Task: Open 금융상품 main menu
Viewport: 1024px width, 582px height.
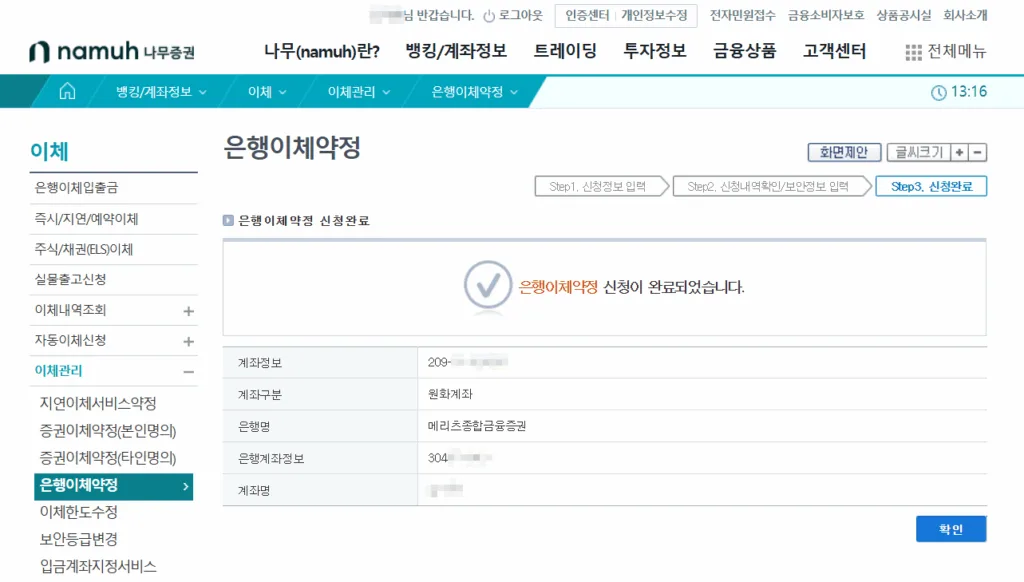Action: 744,51
